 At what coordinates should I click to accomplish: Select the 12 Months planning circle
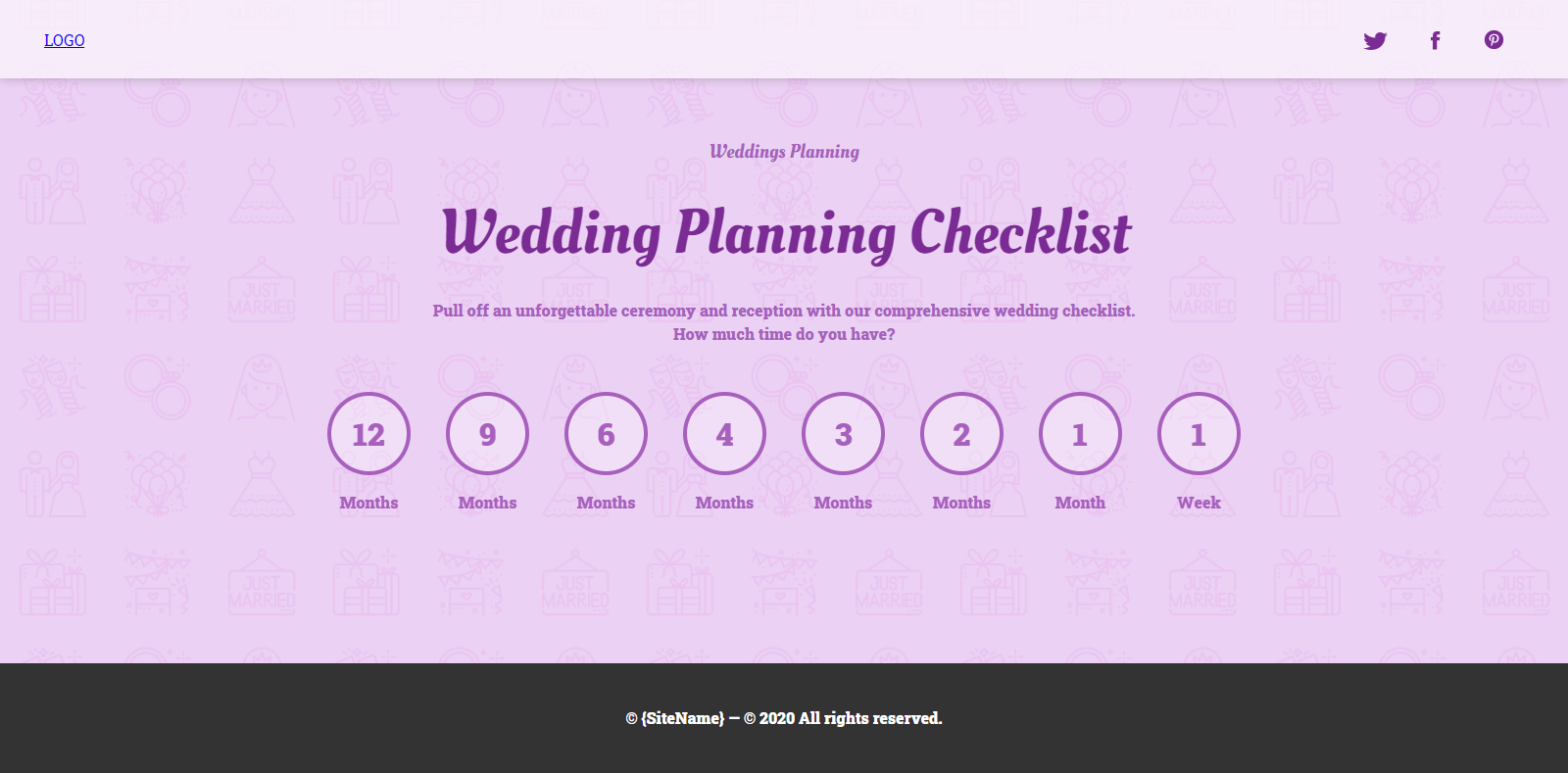point(368,434)
